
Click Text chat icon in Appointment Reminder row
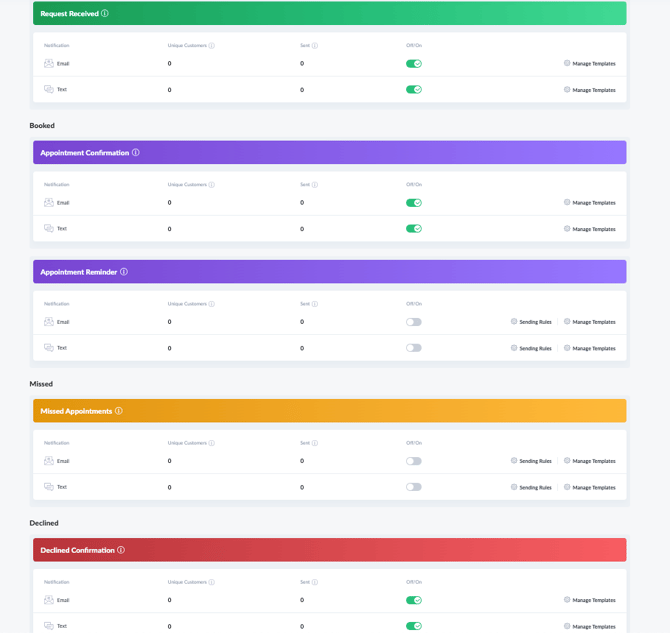(49, 348)
